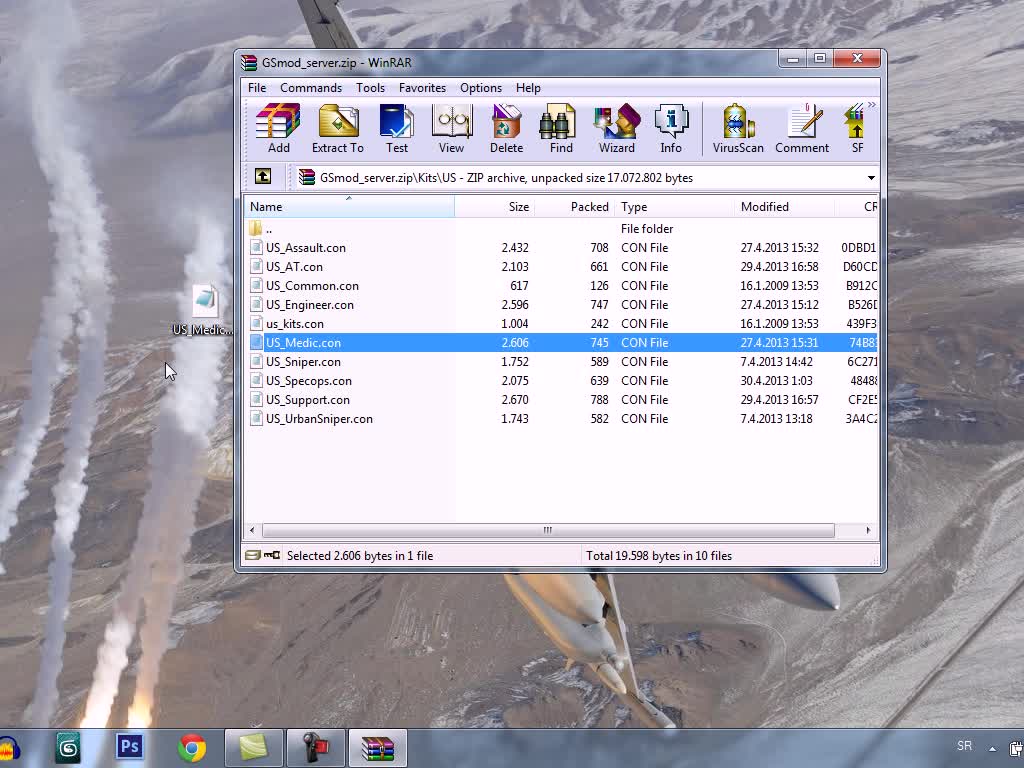
Task: Open the Commands menu
Action: (x=311, y=88)
